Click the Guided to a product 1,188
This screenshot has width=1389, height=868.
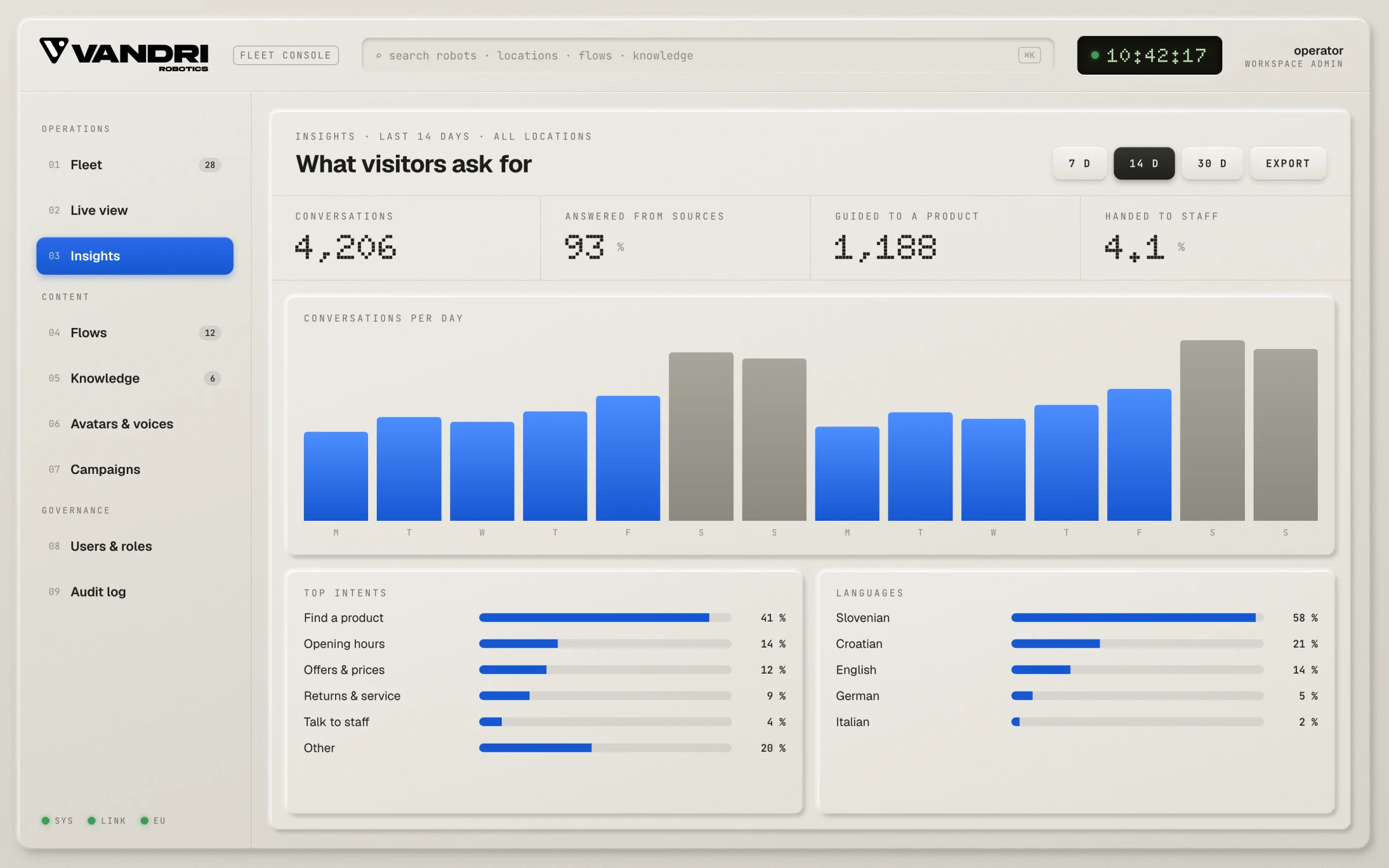[885, 248]
